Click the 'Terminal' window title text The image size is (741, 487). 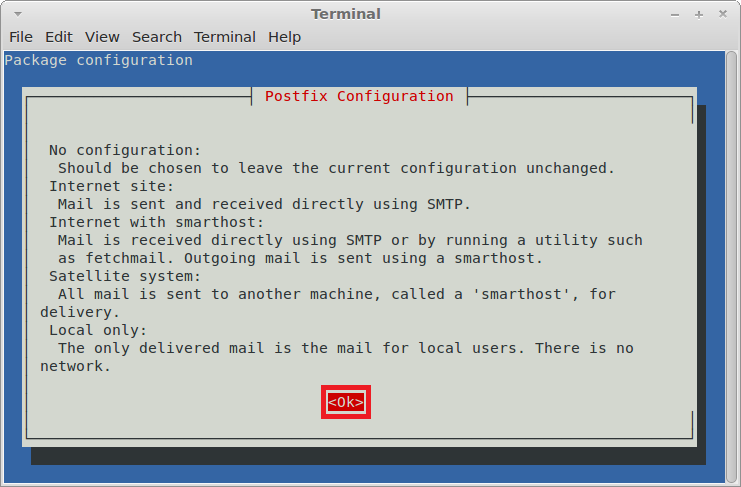click(346, 14)
